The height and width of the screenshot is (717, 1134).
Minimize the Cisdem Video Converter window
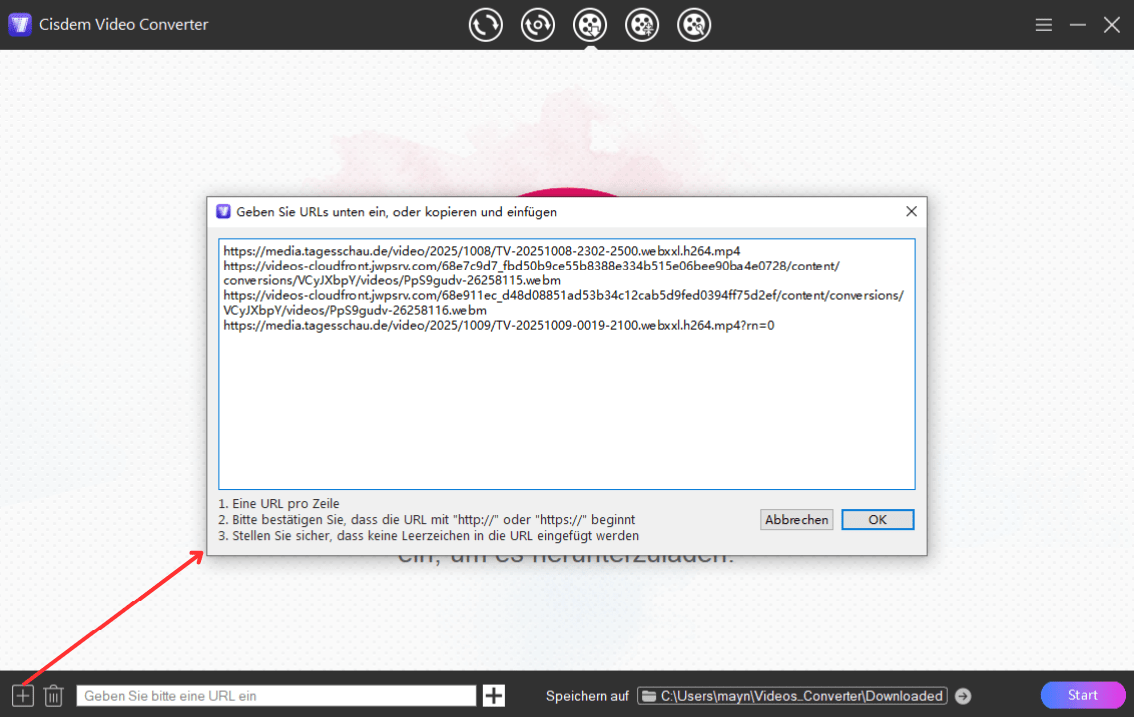tap(1078, 25)
